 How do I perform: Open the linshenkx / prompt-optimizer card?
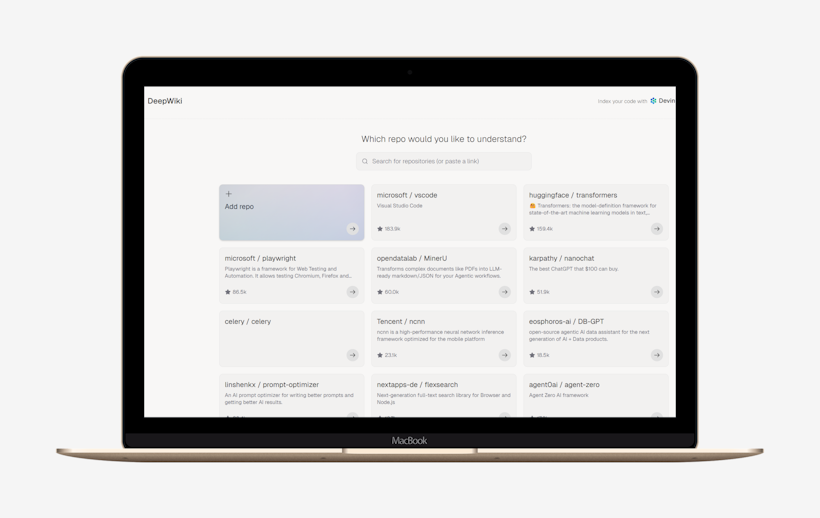(292, 395)
